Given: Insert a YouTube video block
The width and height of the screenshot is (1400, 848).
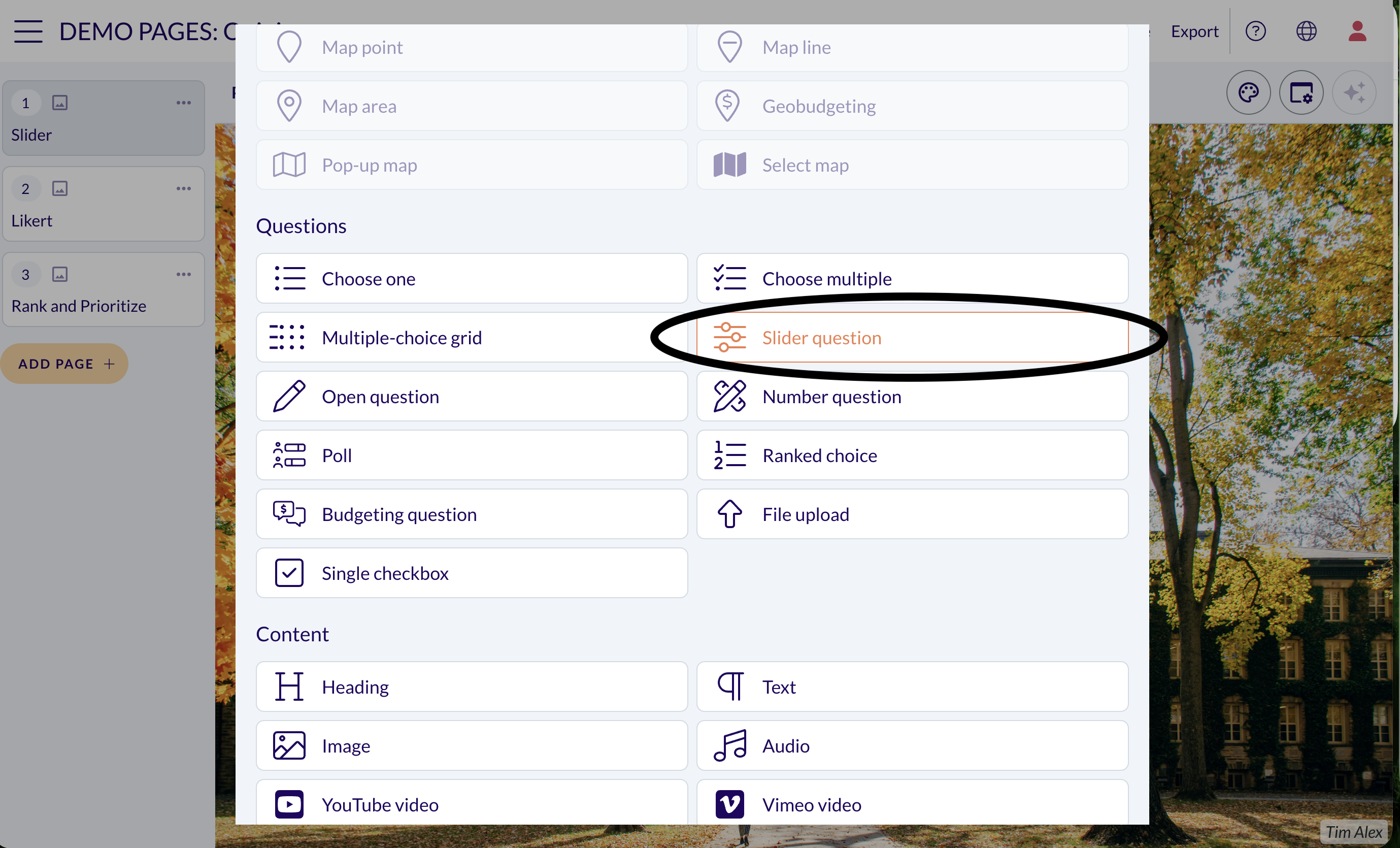Looking at the screenshot, I should click(x=472, y=802).
